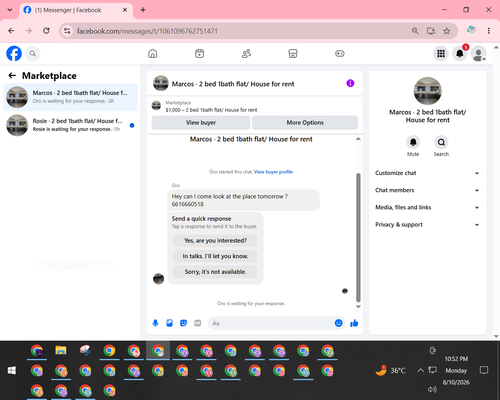The height and width of the screenshot is (400, 500).
Task: Show hidden system tray icons
Action: pyautogui.click(x=420, y=370)
